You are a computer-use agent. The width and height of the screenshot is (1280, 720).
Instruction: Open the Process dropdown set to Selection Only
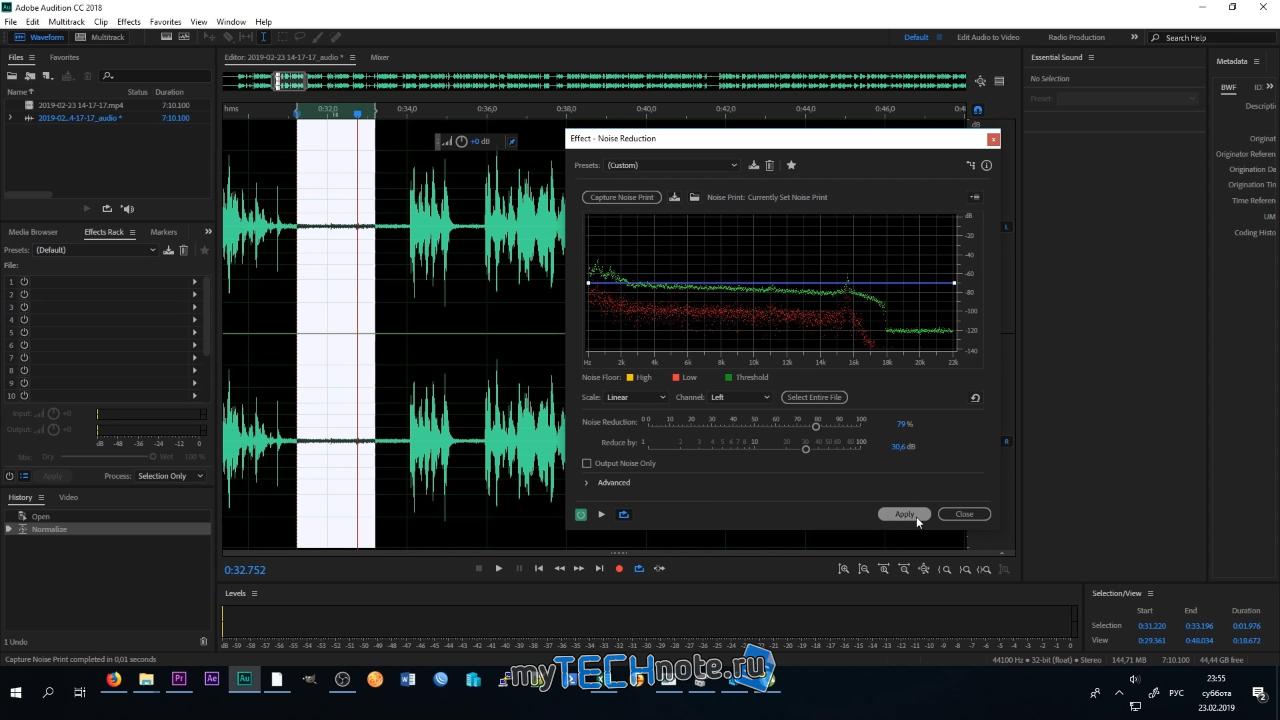click(x=170, y=476)
